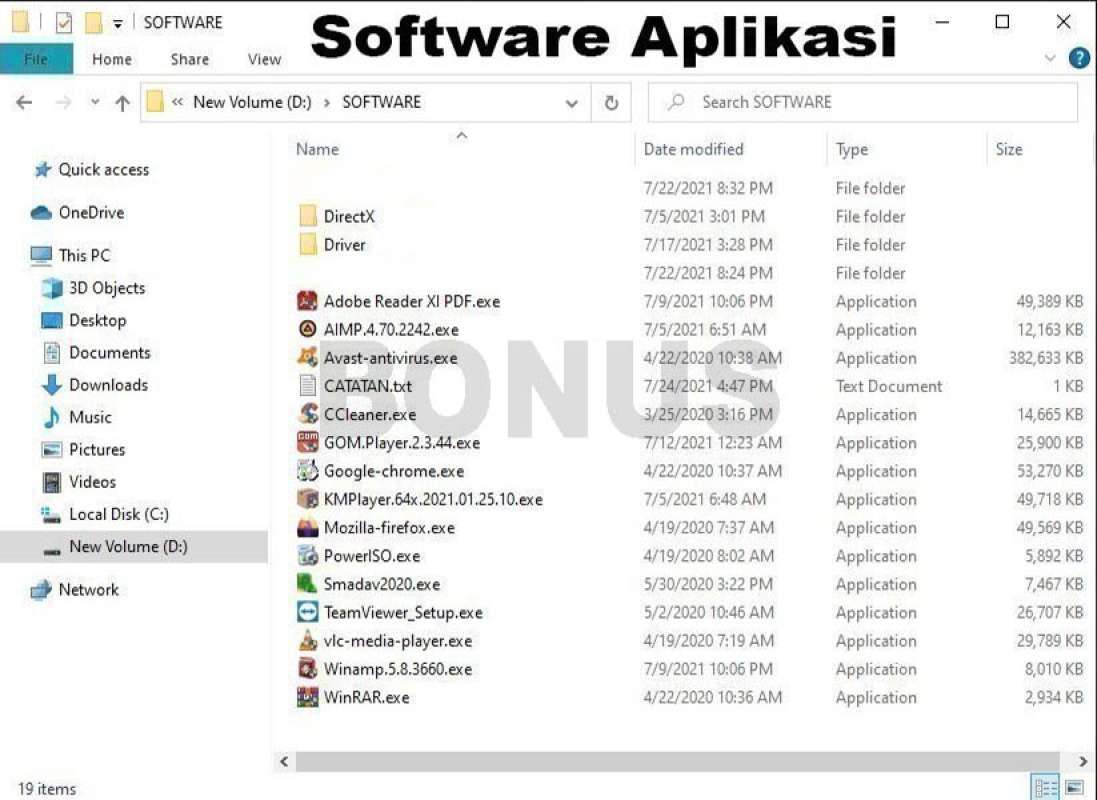Switch to the View ribbon tab
Image resolution: width=1097 pixels, height=800 pixels.
263,59
